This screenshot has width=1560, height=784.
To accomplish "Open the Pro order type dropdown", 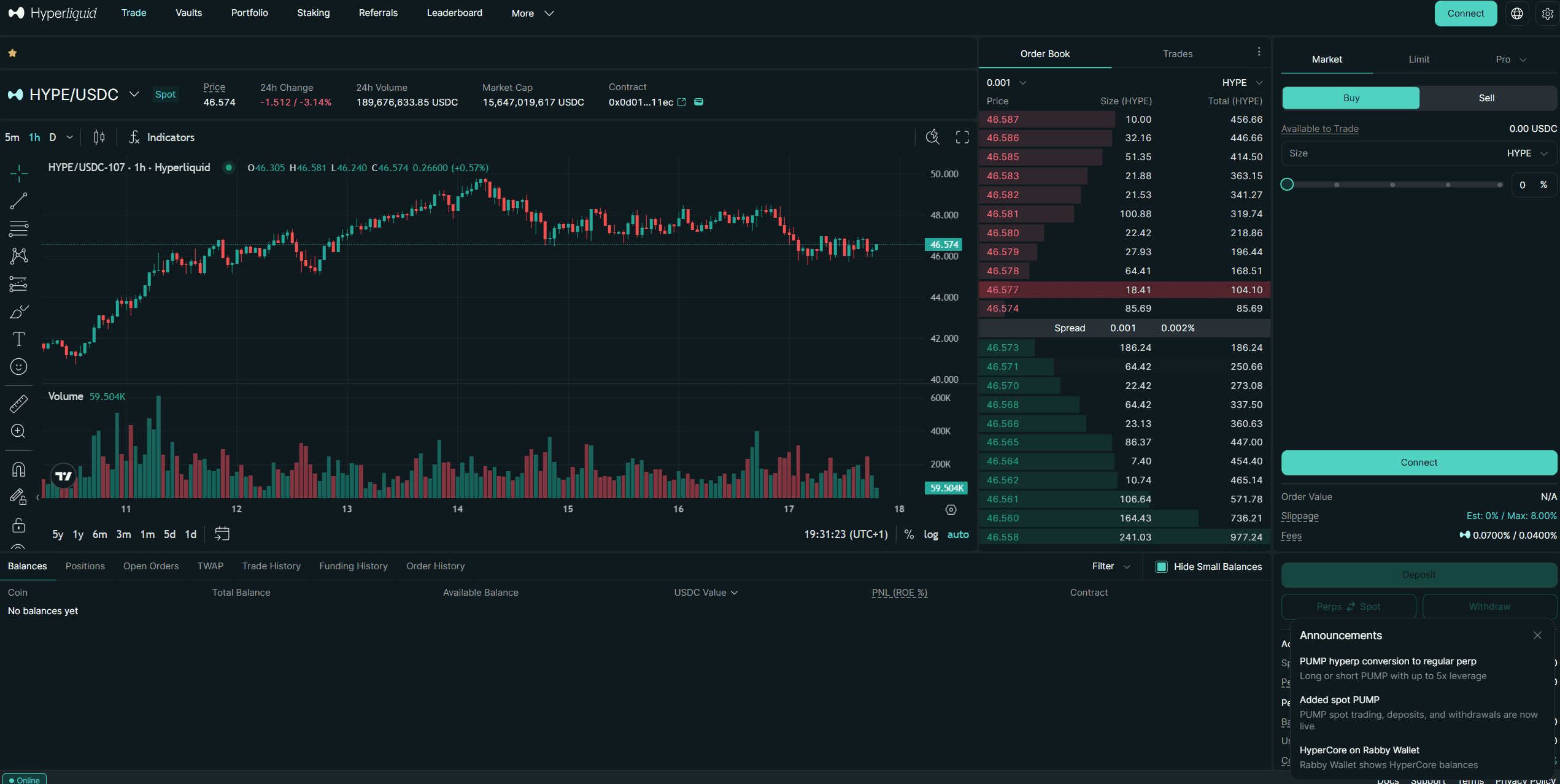I will click(1510, 59).
